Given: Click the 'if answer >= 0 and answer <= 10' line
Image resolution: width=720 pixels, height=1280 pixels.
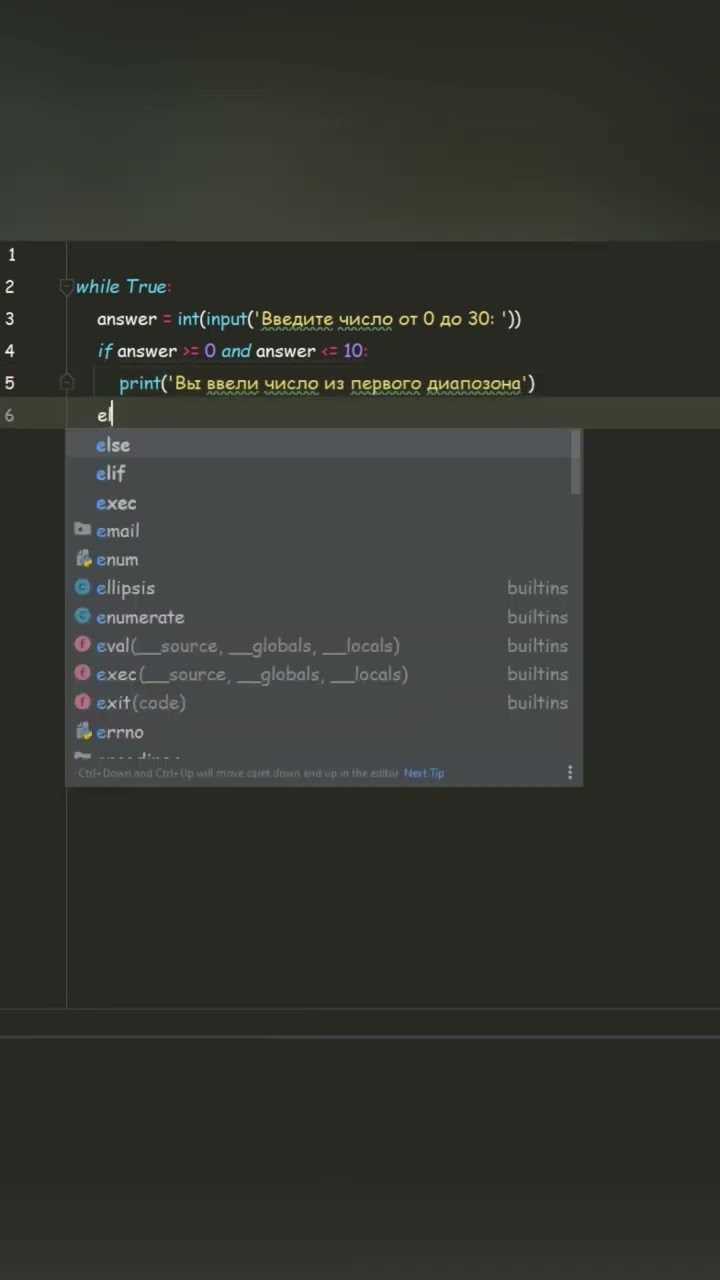Looking at the screenshot, I should pos(232,351).
